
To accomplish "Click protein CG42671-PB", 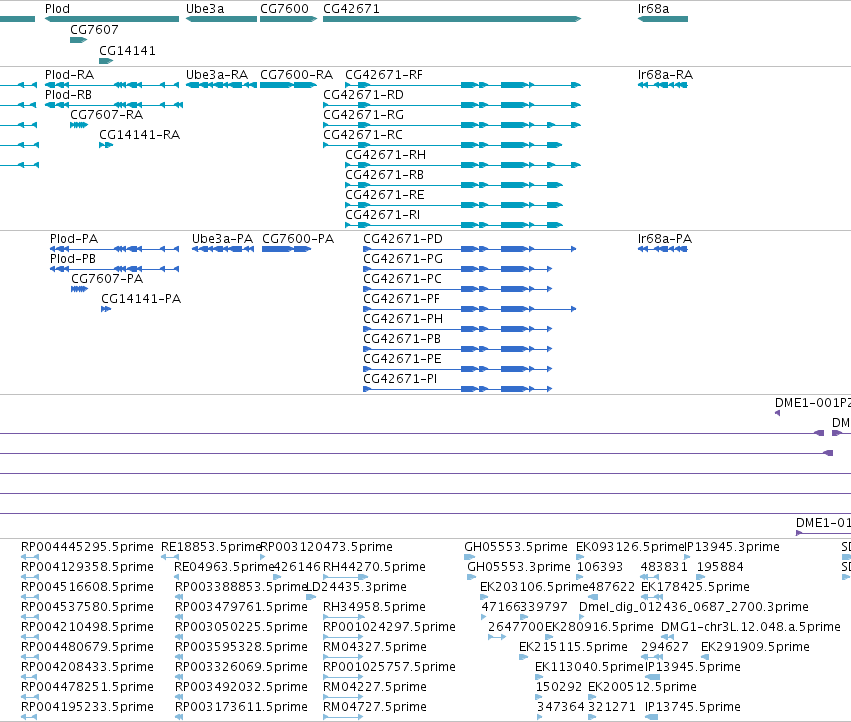I will pos(402,339).
